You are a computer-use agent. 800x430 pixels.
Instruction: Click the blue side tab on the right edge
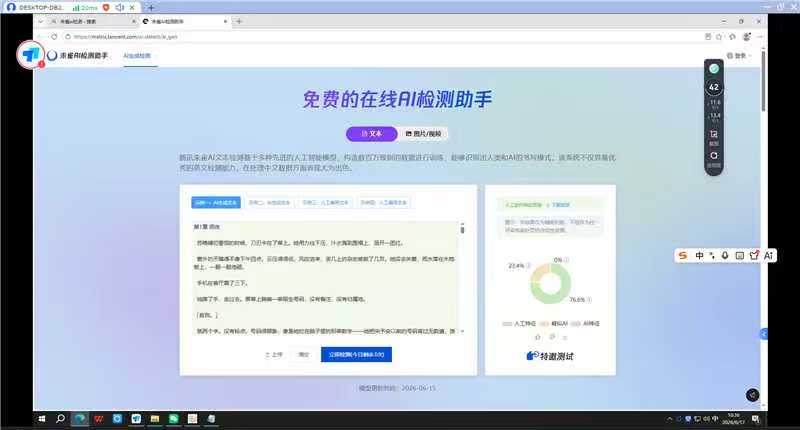[764, 334]
